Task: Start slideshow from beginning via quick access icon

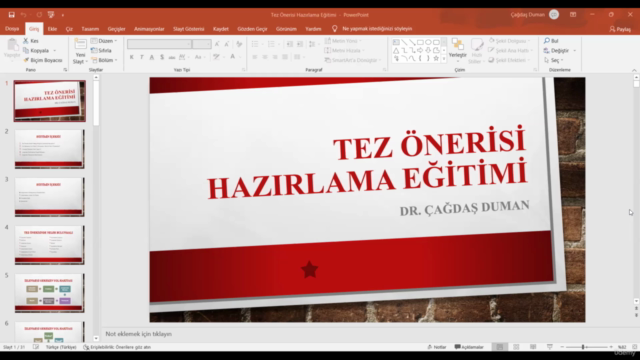Action: click(51, 15)
